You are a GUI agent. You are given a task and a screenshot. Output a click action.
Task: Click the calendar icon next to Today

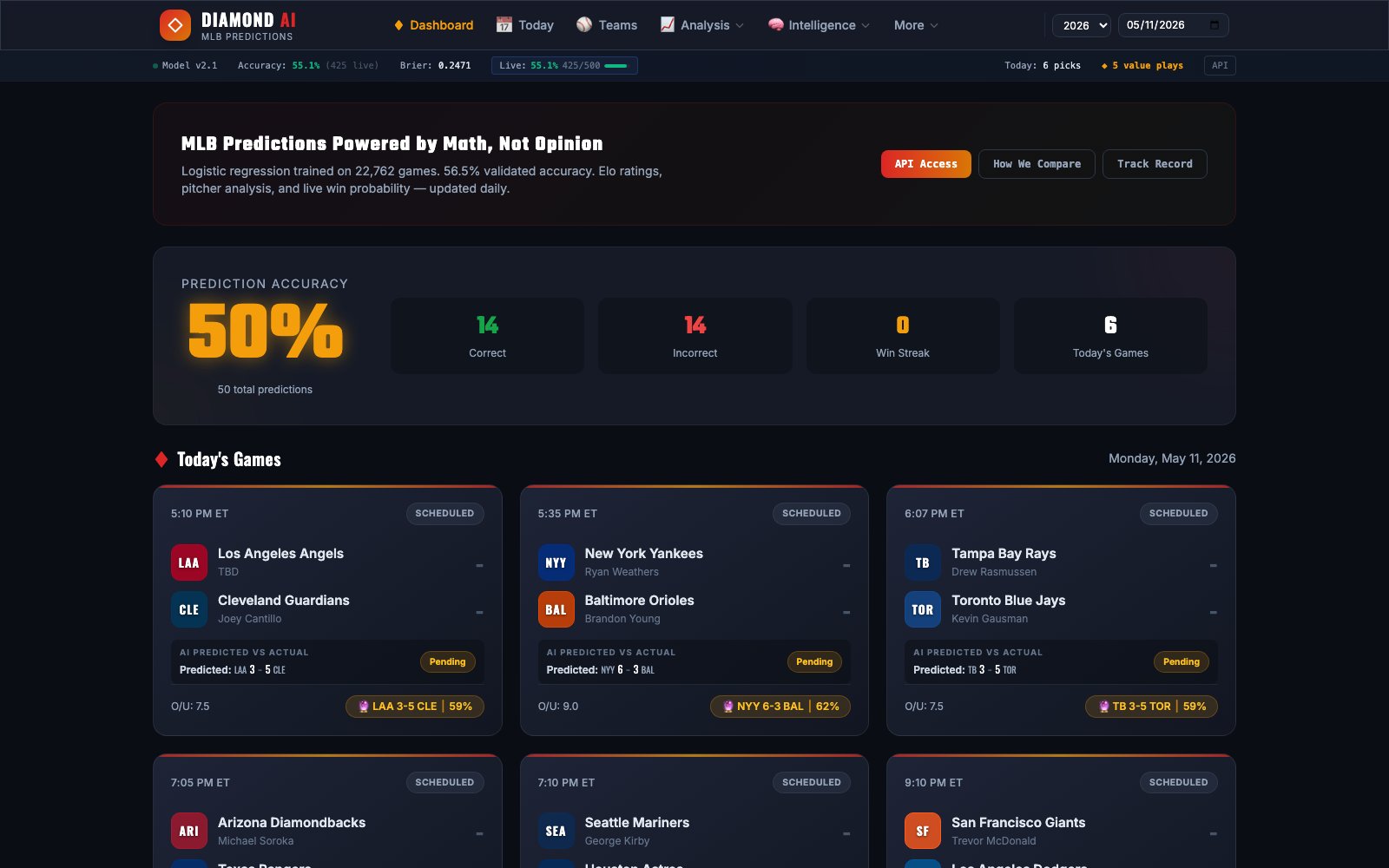504,25
